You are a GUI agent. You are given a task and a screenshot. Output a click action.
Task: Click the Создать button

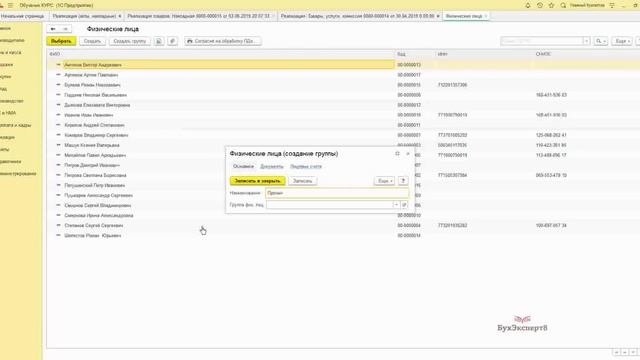click(92, 41)
